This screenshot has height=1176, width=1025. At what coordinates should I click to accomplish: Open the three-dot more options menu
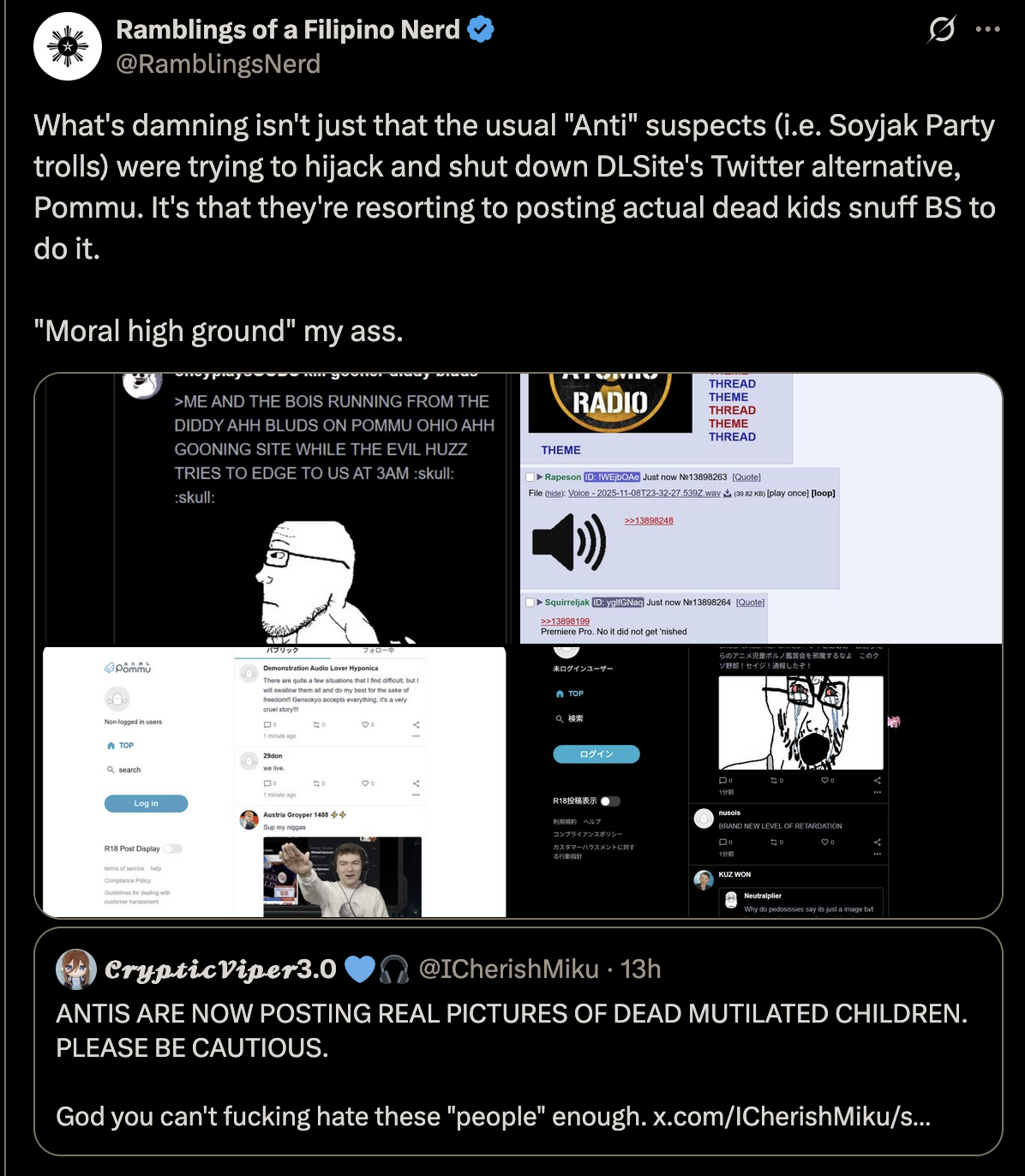(x=988, y=29)
